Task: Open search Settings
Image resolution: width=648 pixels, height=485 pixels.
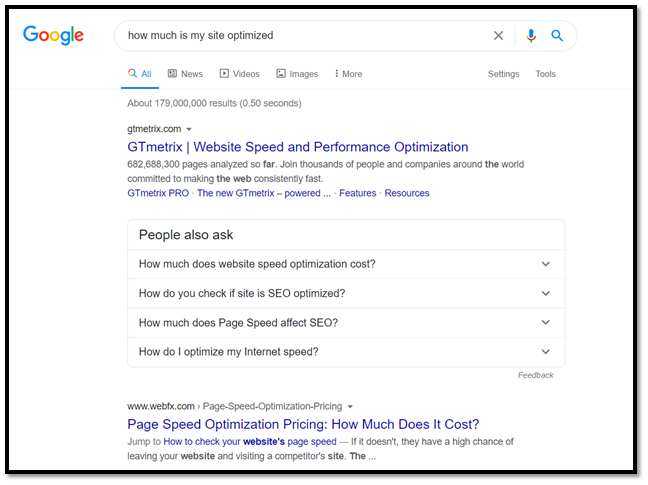Action: [x=503, y=74]
